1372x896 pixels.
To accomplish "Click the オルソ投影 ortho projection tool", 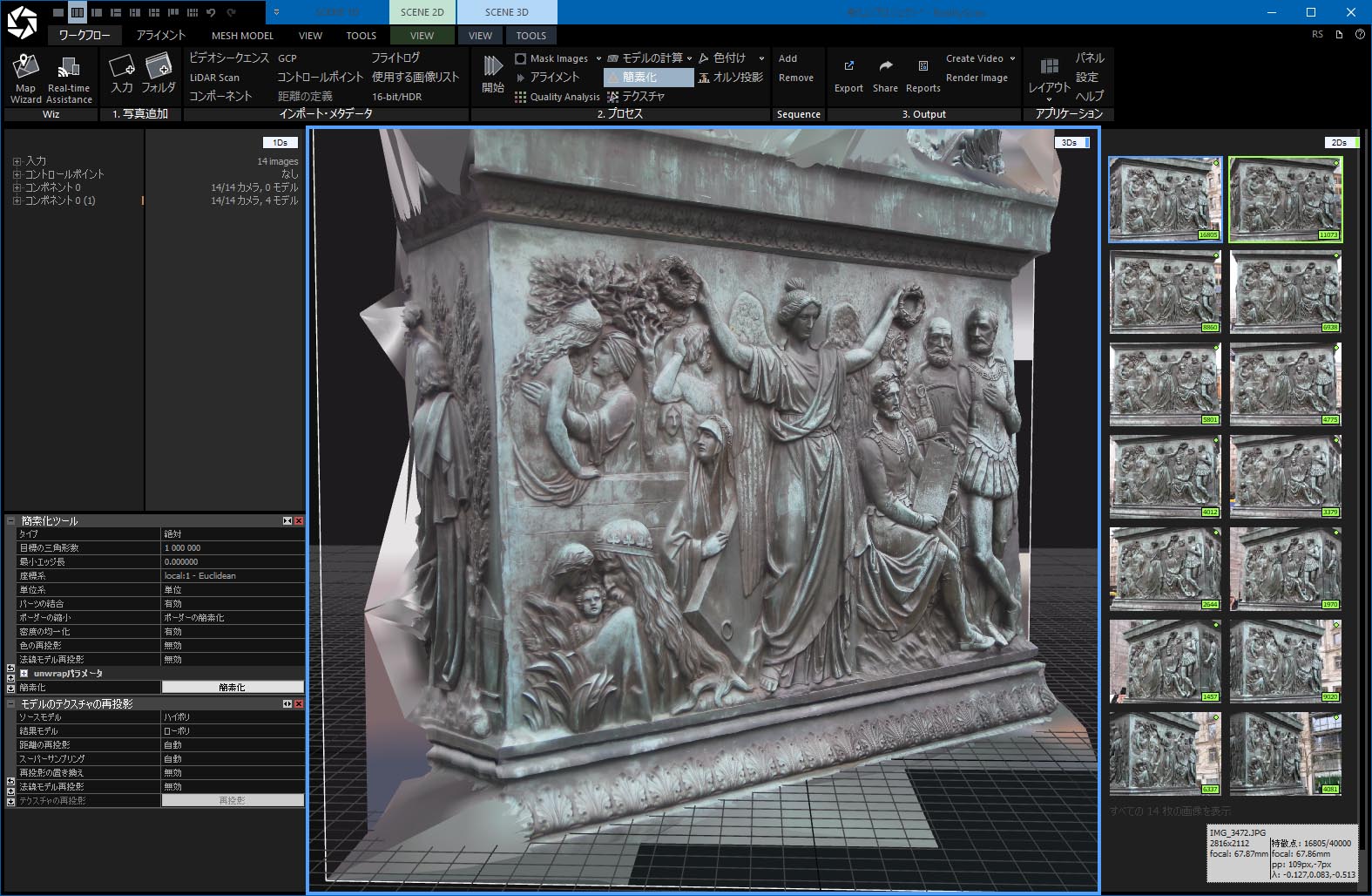I will pyautogui.click(x=731, y=78).
